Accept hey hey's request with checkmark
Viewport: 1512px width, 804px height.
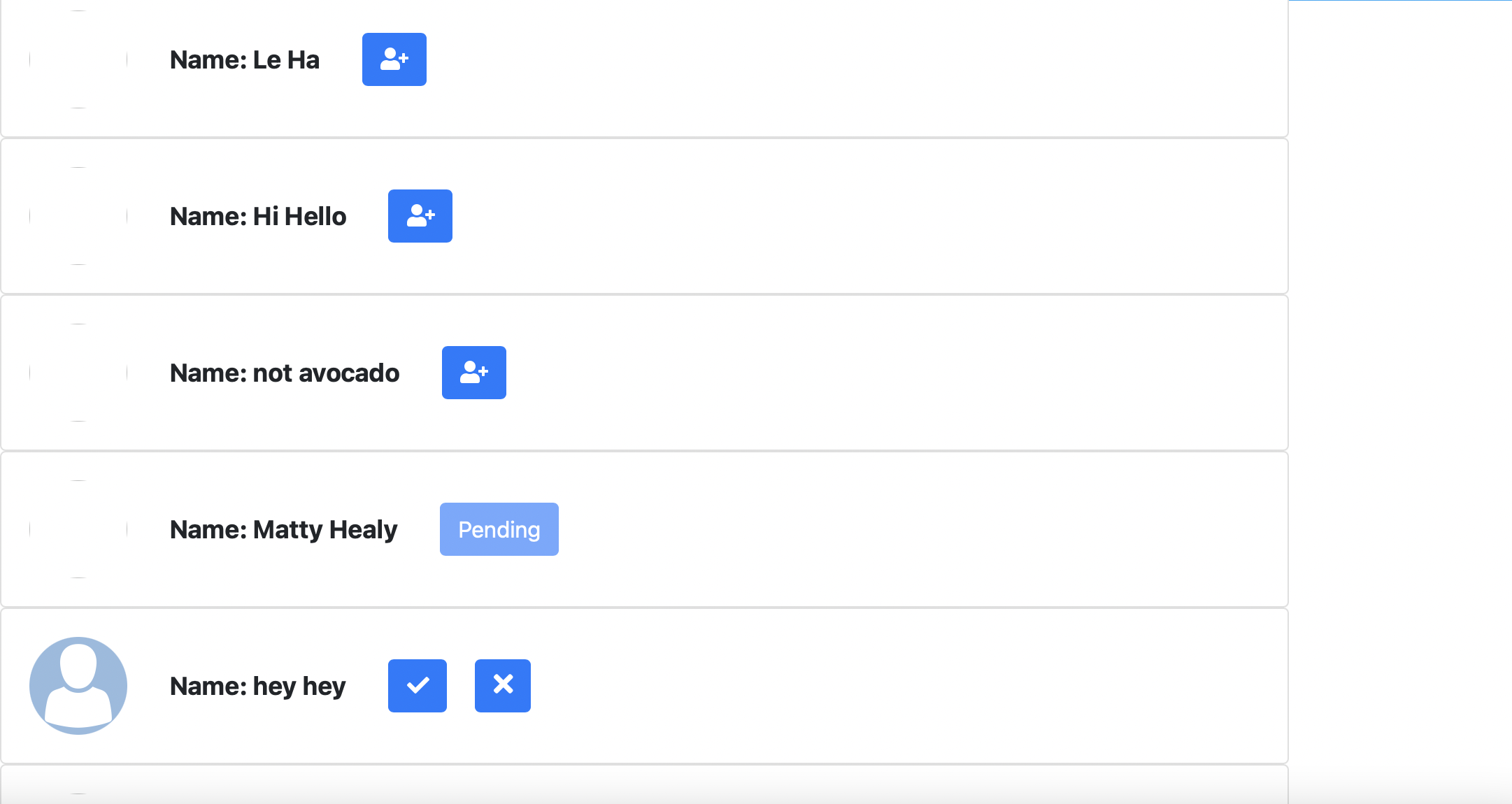pos(418,686)
